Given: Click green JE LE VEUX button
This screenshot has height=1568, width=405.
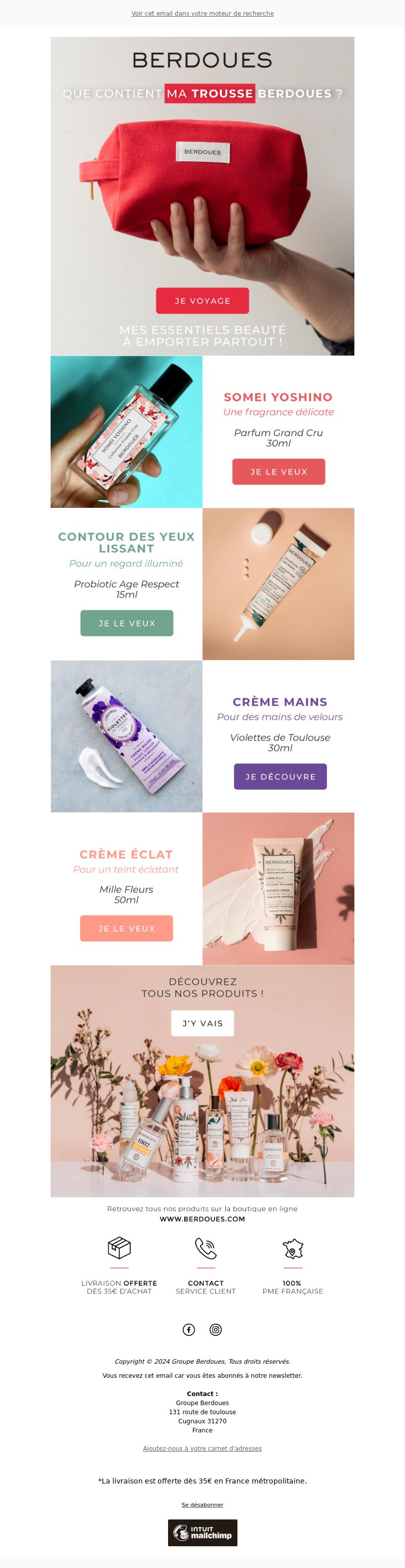Looking at the screenshot, I should click(127, 623).
